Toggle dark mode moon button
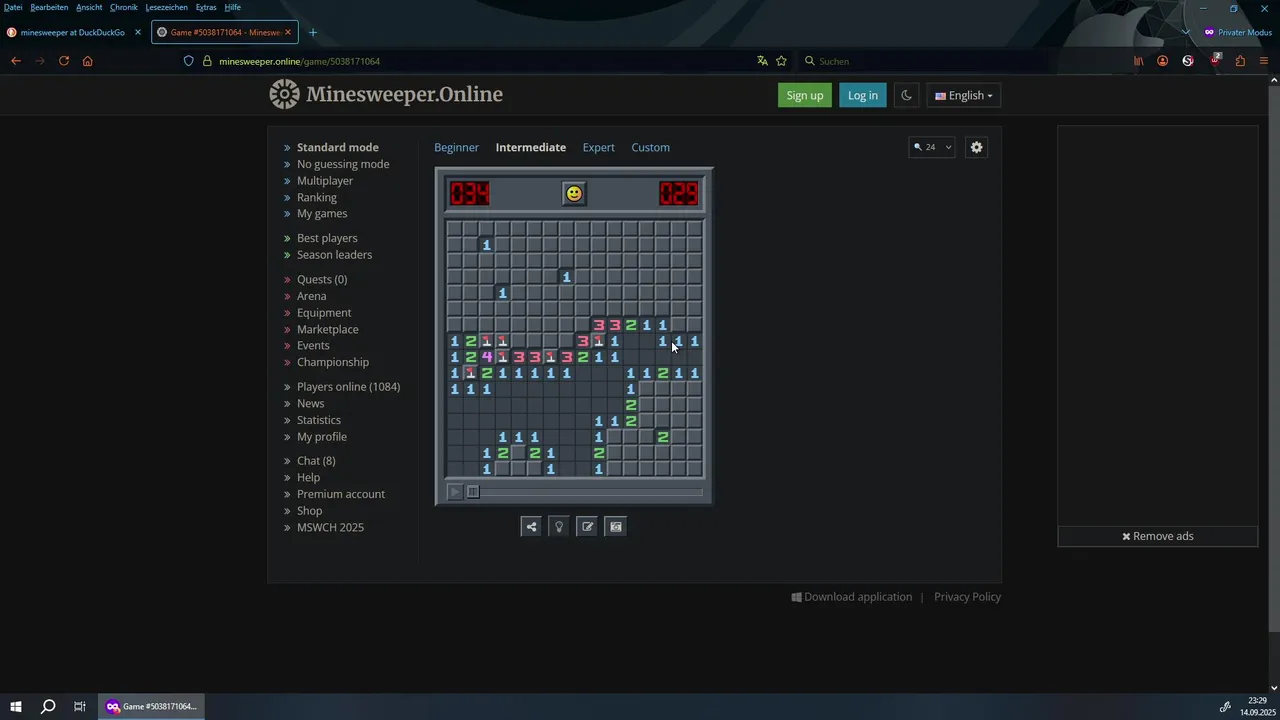 coord(906,95)
